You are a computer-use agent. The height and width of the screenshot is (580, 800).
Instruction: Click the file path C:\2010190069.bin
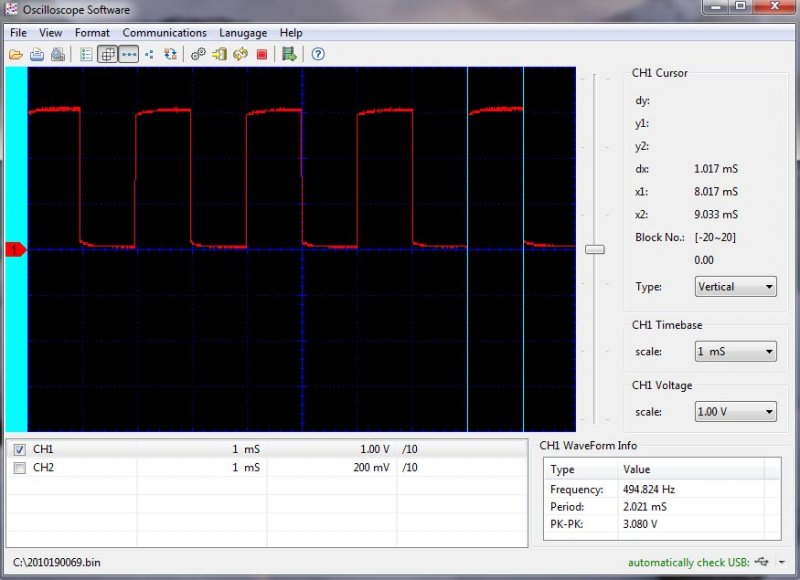57,562
